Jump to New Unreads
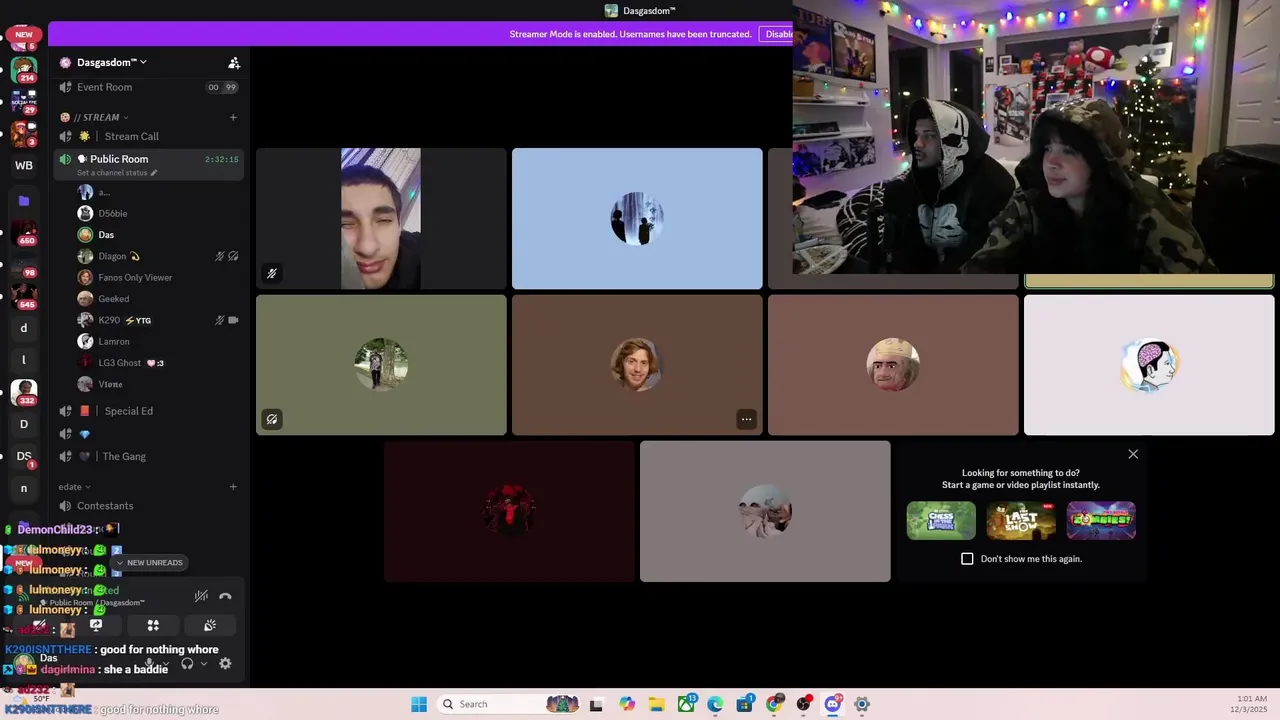 coord(150,563)
